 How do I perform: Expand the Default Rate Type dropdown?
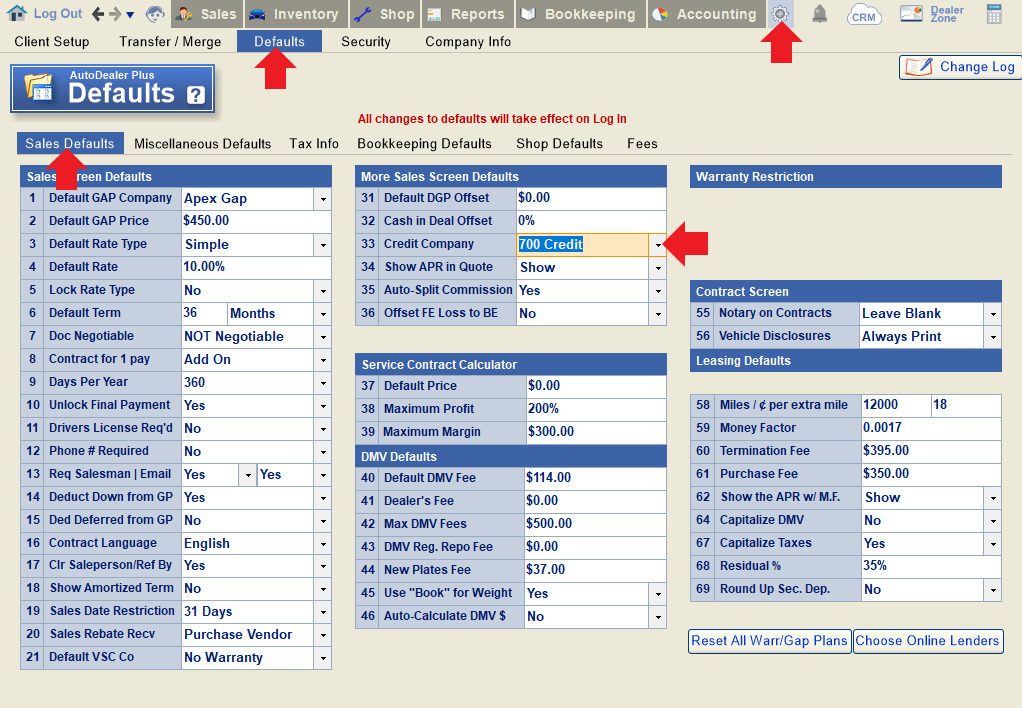[323, 244]
